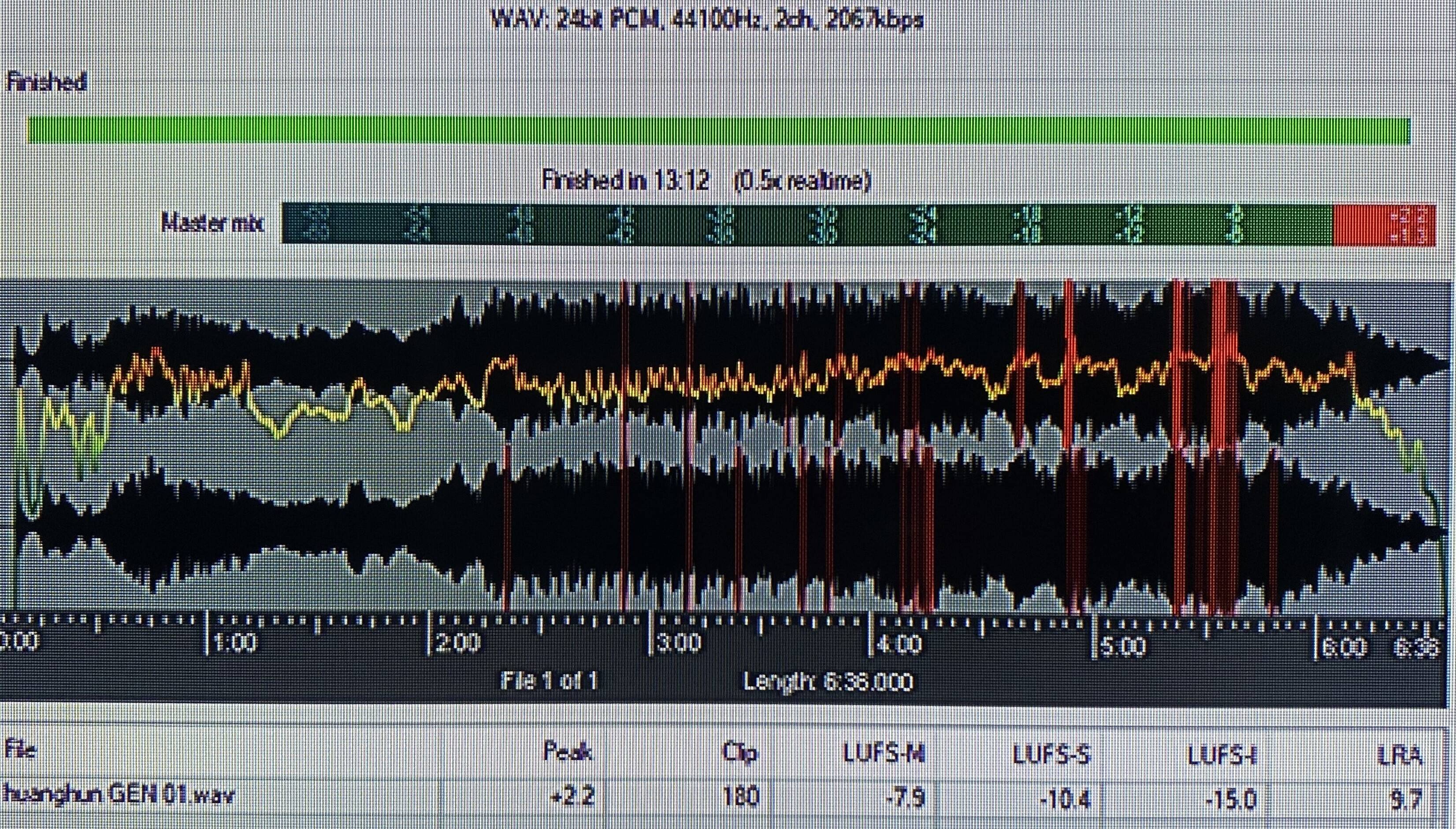The width and height of the screenshot is (1456, 829).
Task: Click the LUFS-S column header
Action: [1051, 755]
